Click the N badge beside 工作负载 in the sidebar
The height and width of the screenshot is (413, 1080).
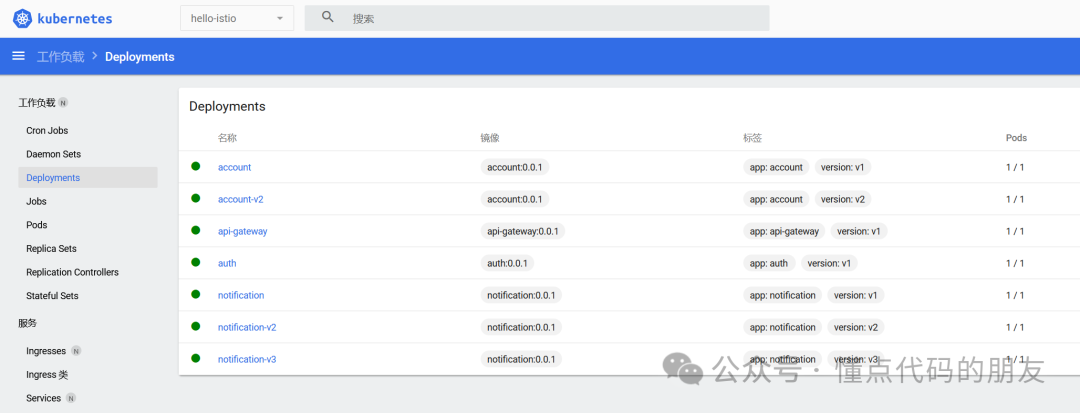point(63,103)
